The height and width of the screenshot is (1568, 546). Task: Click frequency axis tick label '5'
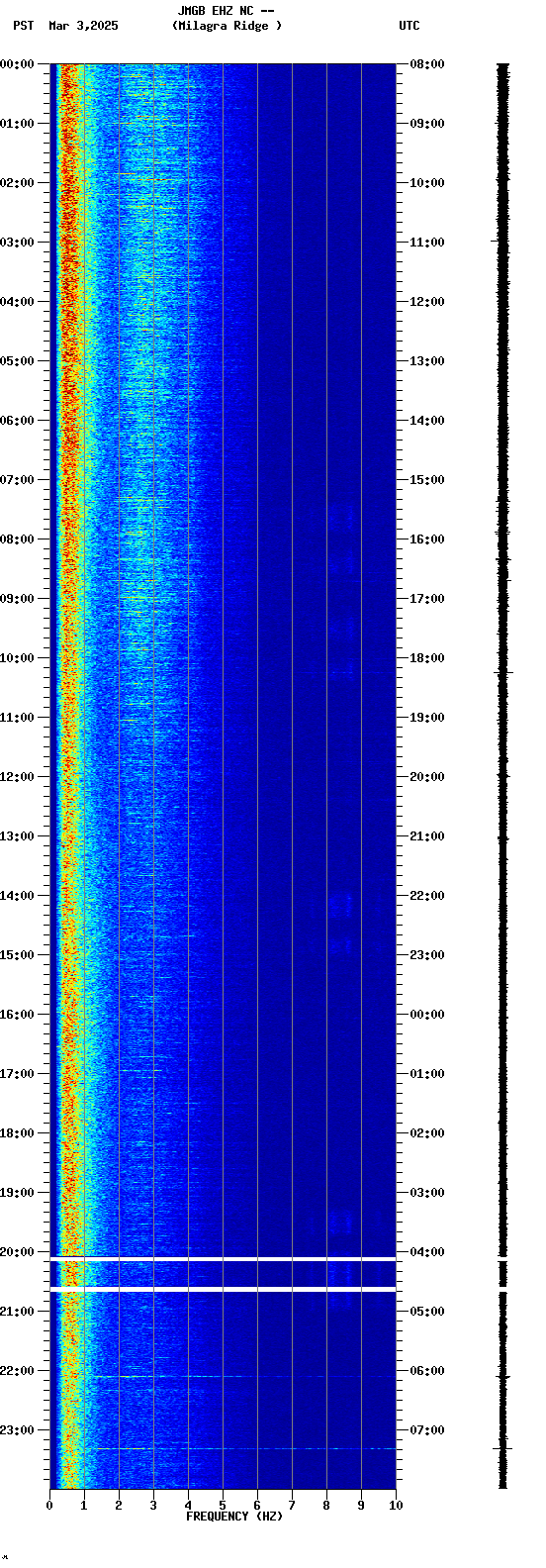tap(223, 1506)
